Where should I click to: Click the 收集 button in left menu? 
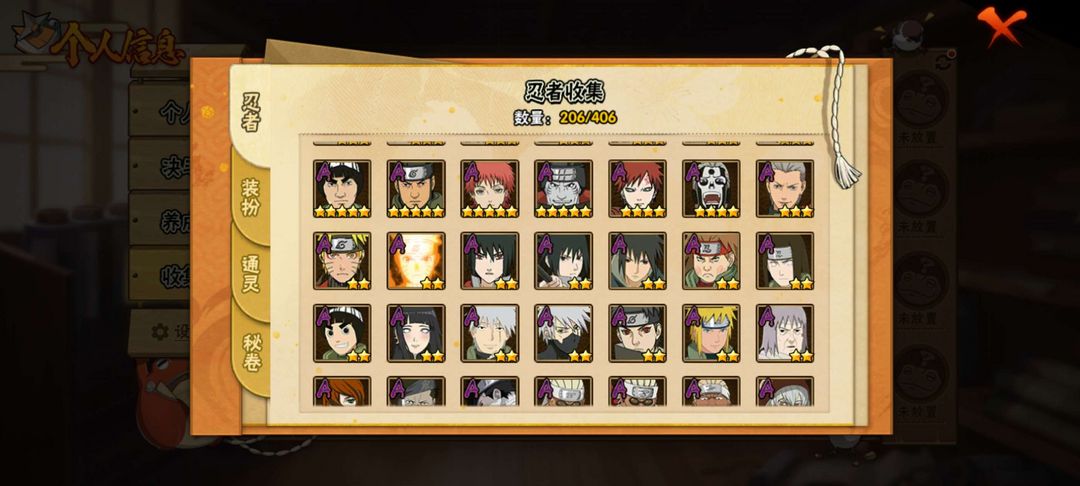click(x=162, y=275)
